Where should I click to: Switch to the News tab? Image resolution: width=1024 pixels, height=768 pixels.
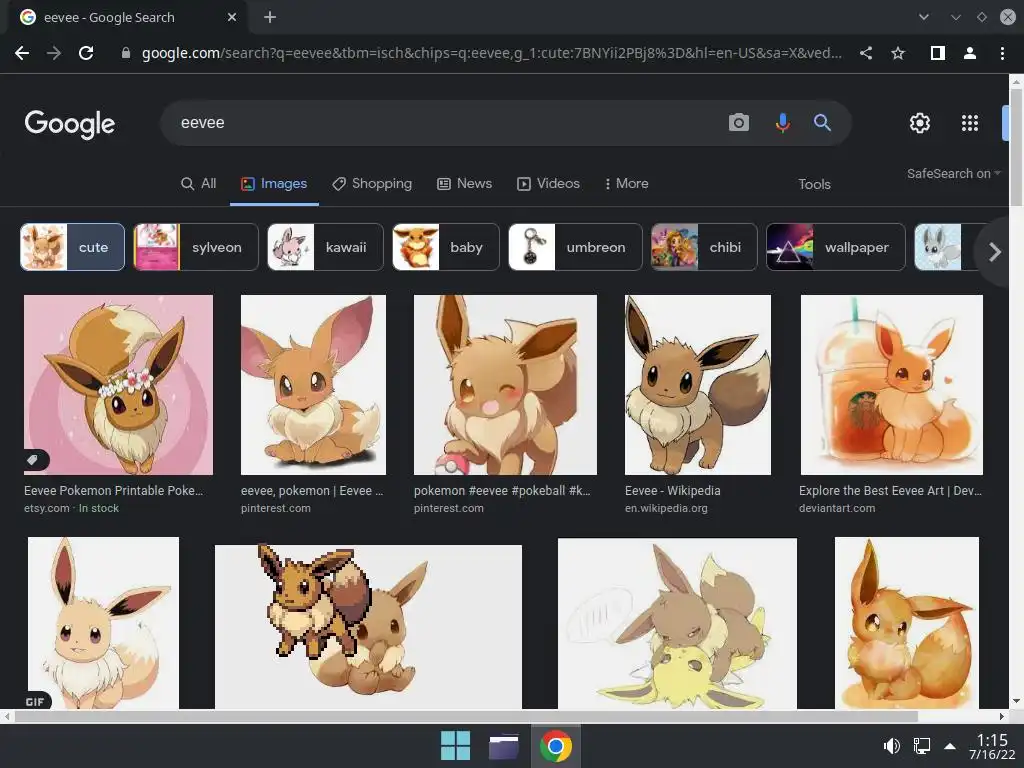point(464,184)
